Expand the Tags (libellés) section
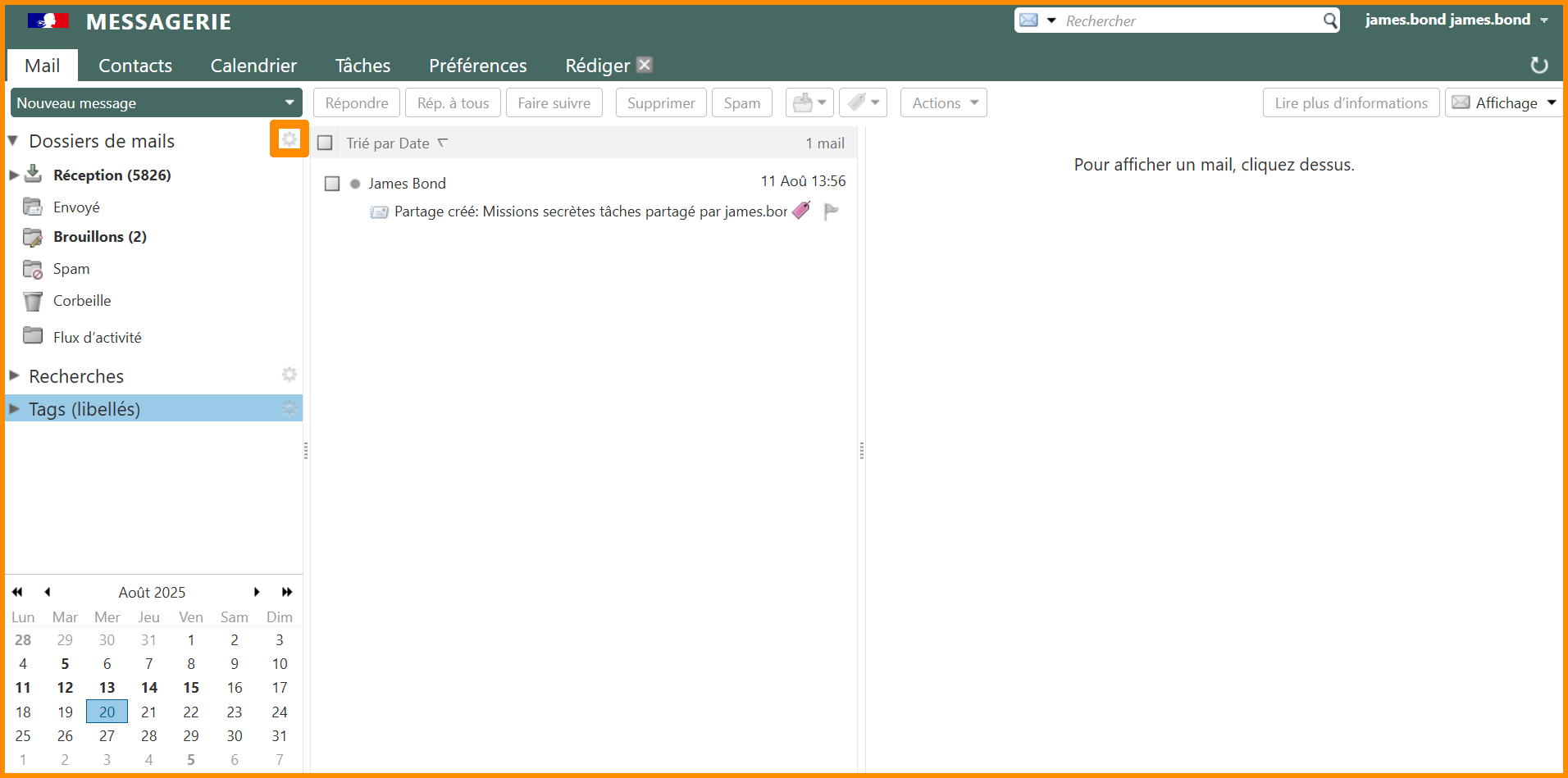Screen dimensions: 1568x778 (x=14, y=408)
